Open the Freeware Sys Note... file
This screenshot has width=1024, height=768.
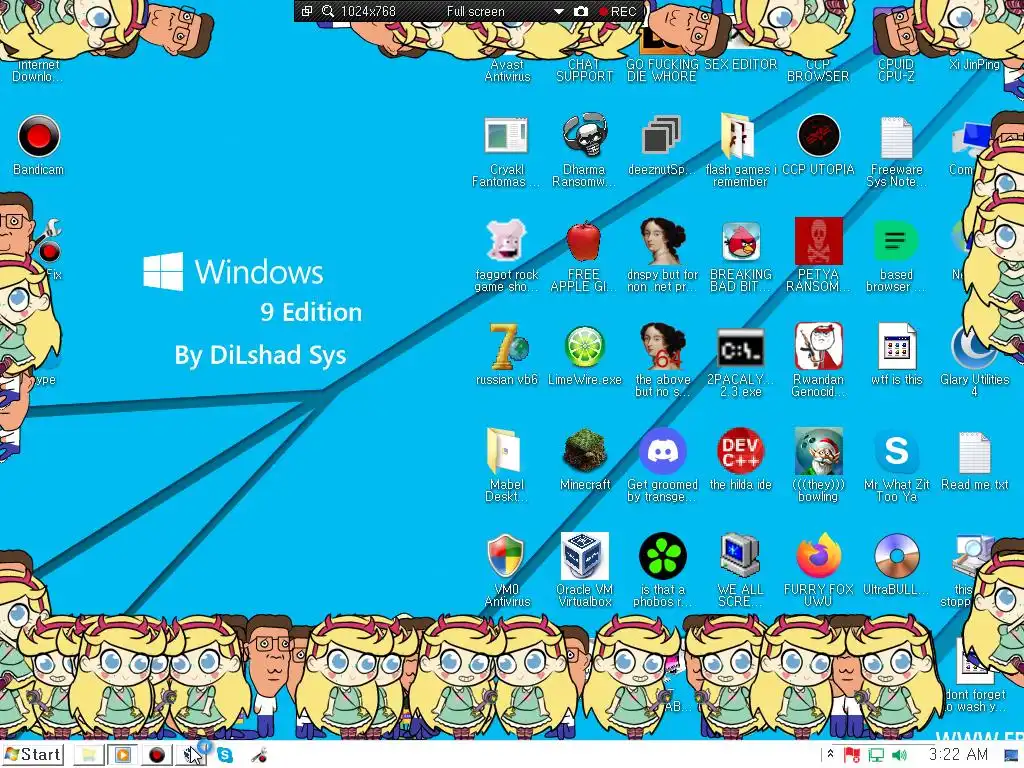point(896,137)
